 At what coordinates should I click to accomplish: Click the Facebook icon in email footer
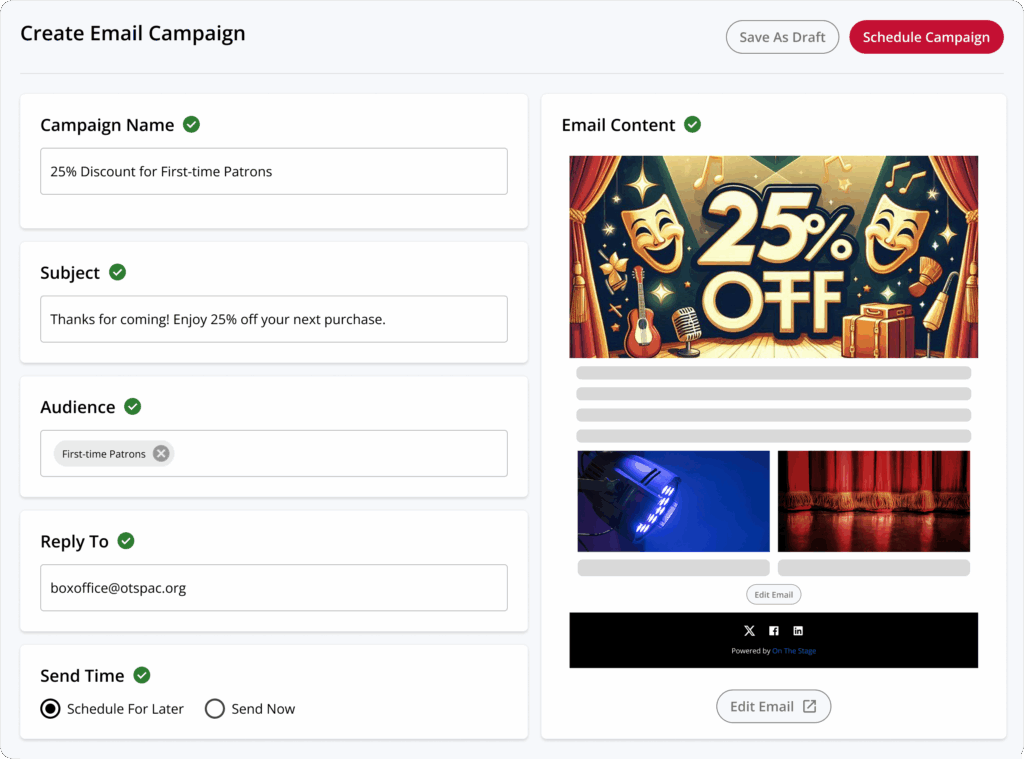point(774,630)
